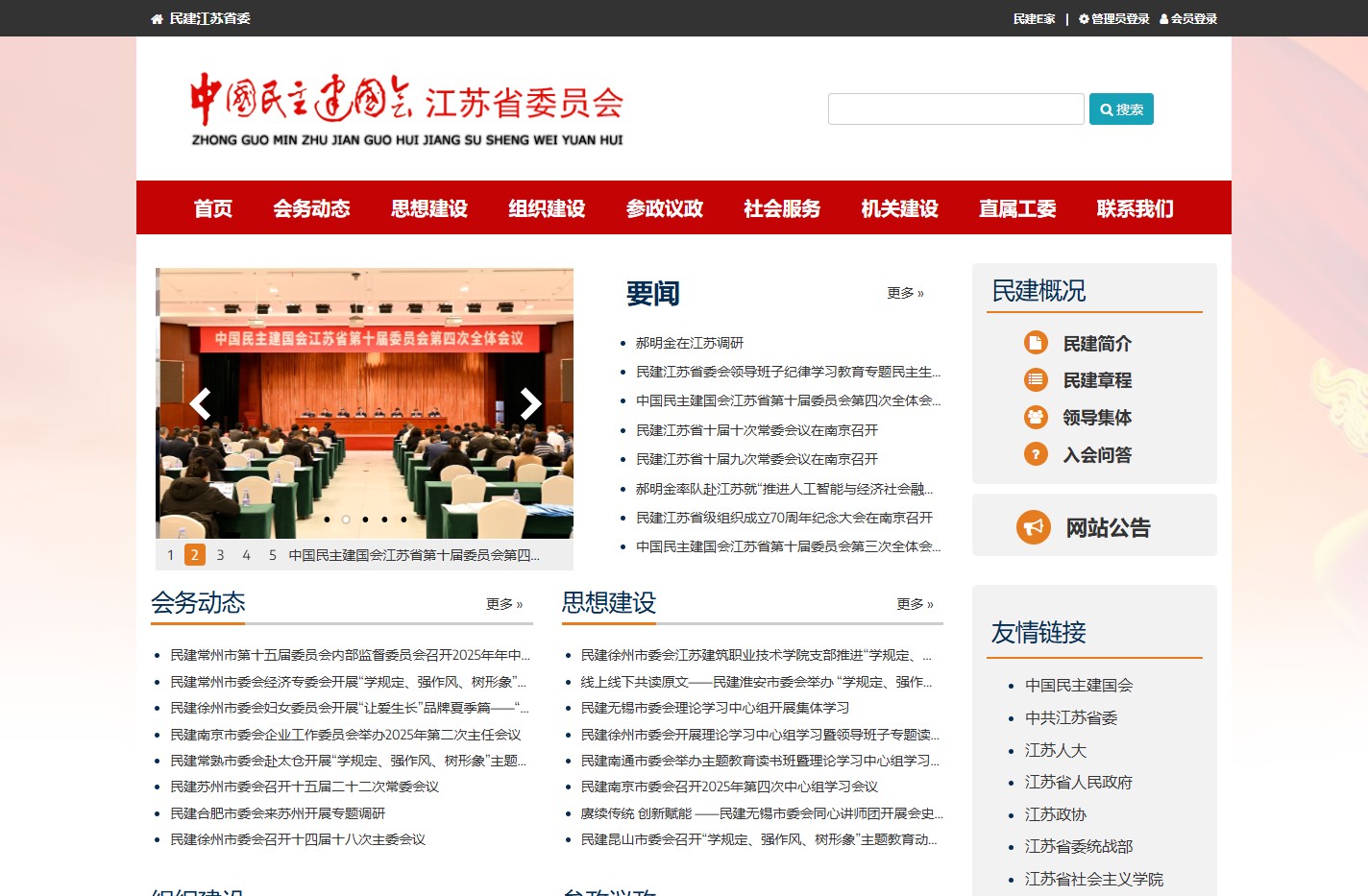Click the previous slide arrow on carousel
This screenshot has height=896, width=1368.
point(201,404)
